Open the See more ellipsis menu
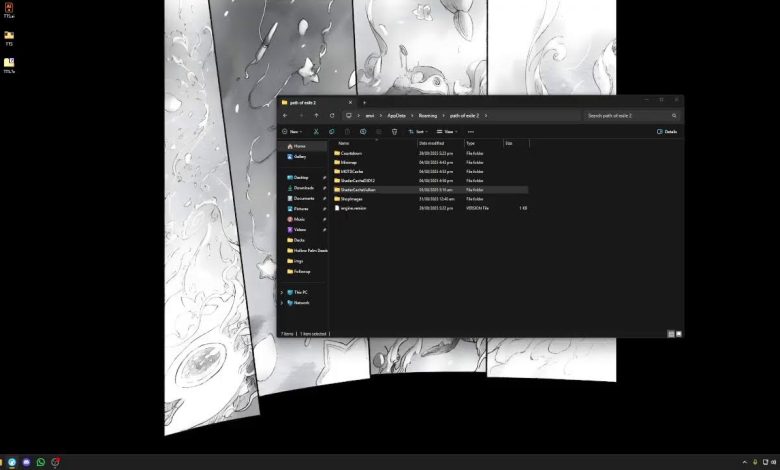 471,131
